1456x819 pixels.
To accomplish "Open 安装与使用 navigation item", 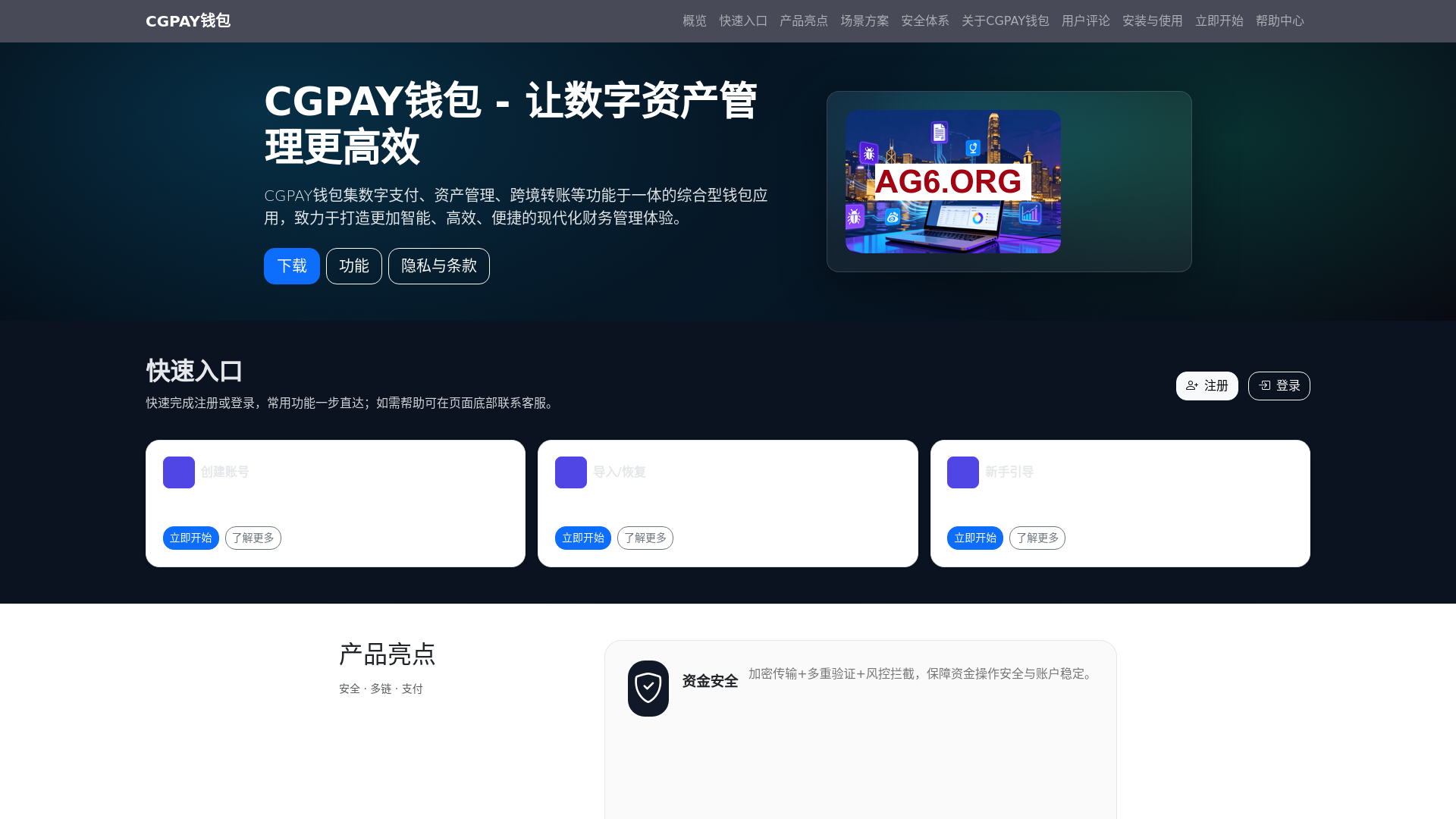I will (x=1153, y=21).
